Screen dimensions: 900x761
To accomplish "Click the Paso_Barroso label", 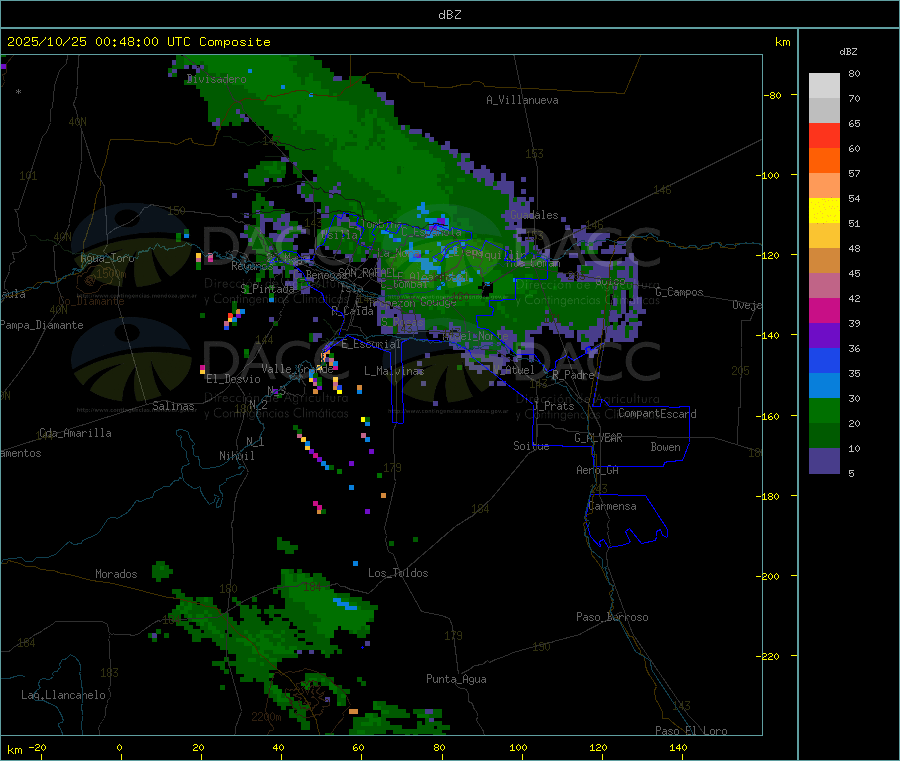I will (x=612, y=617).
